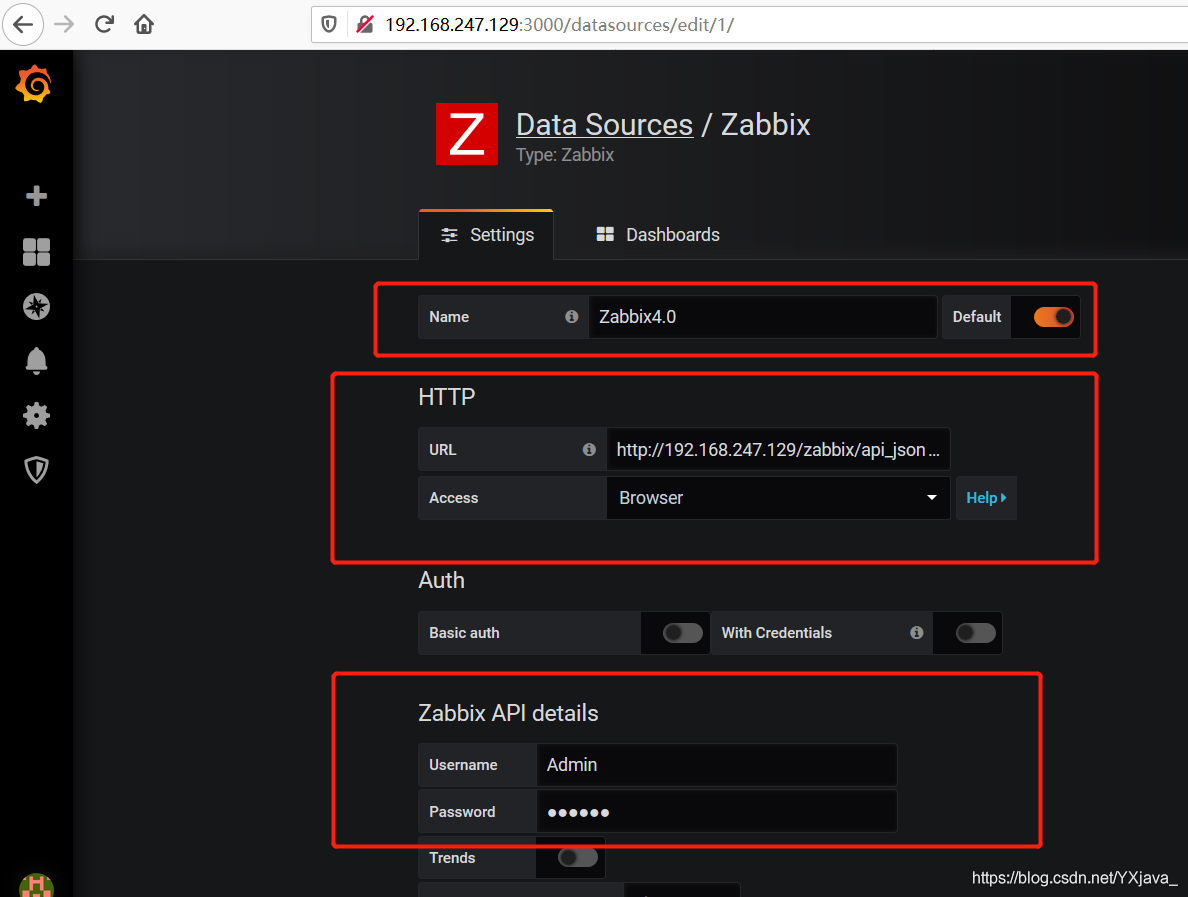This screenshot has height=897, width=1188.
Task: Follow the Data Sources breadcrumb link
Action: pos(604,124)
